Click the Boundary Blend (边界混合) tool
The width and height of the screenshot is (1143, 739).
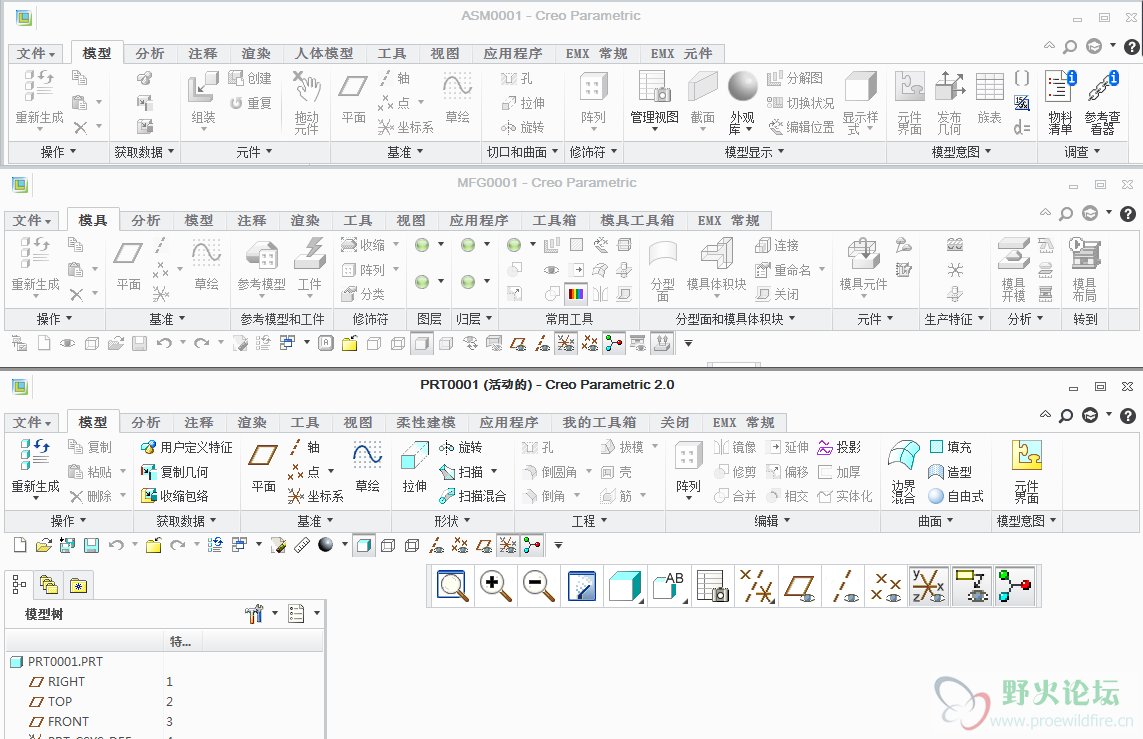click(903, 471)
